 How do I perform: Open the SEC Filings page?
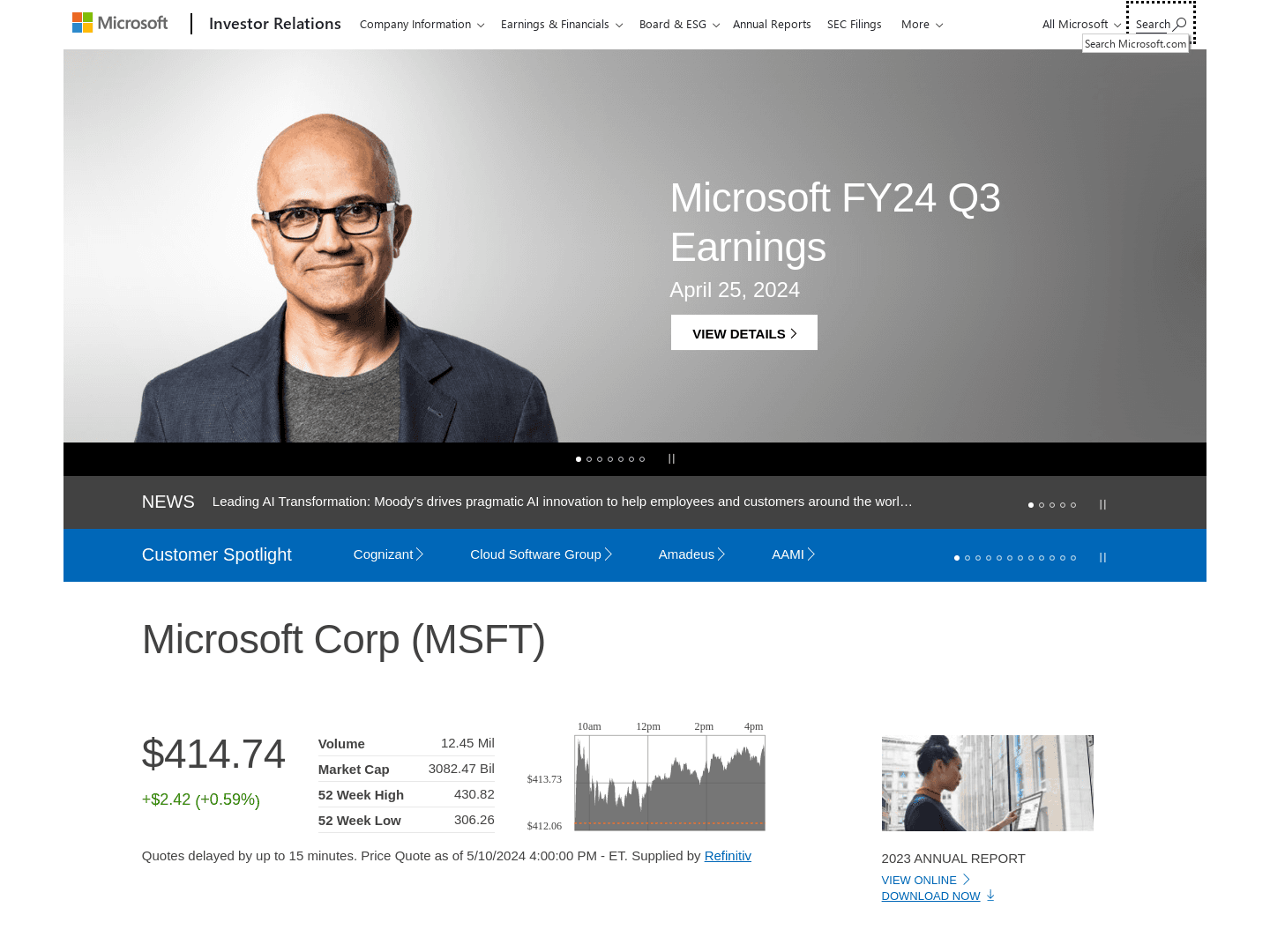pyautogui.click(x=854, y=24)
